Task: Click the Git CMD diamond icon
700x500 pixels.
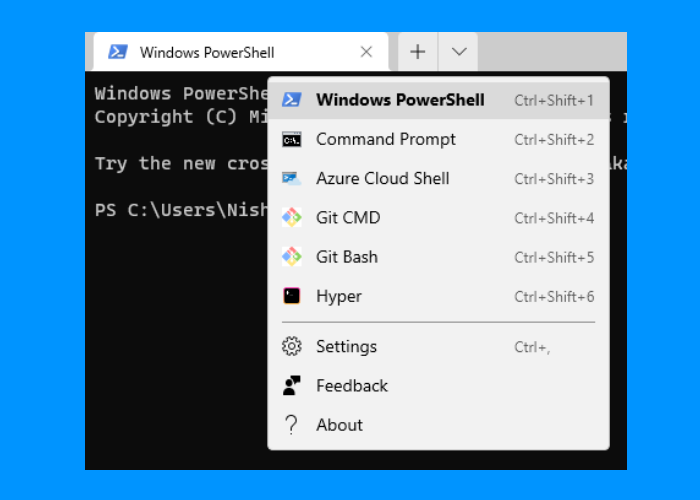Action: coord(292,217)
